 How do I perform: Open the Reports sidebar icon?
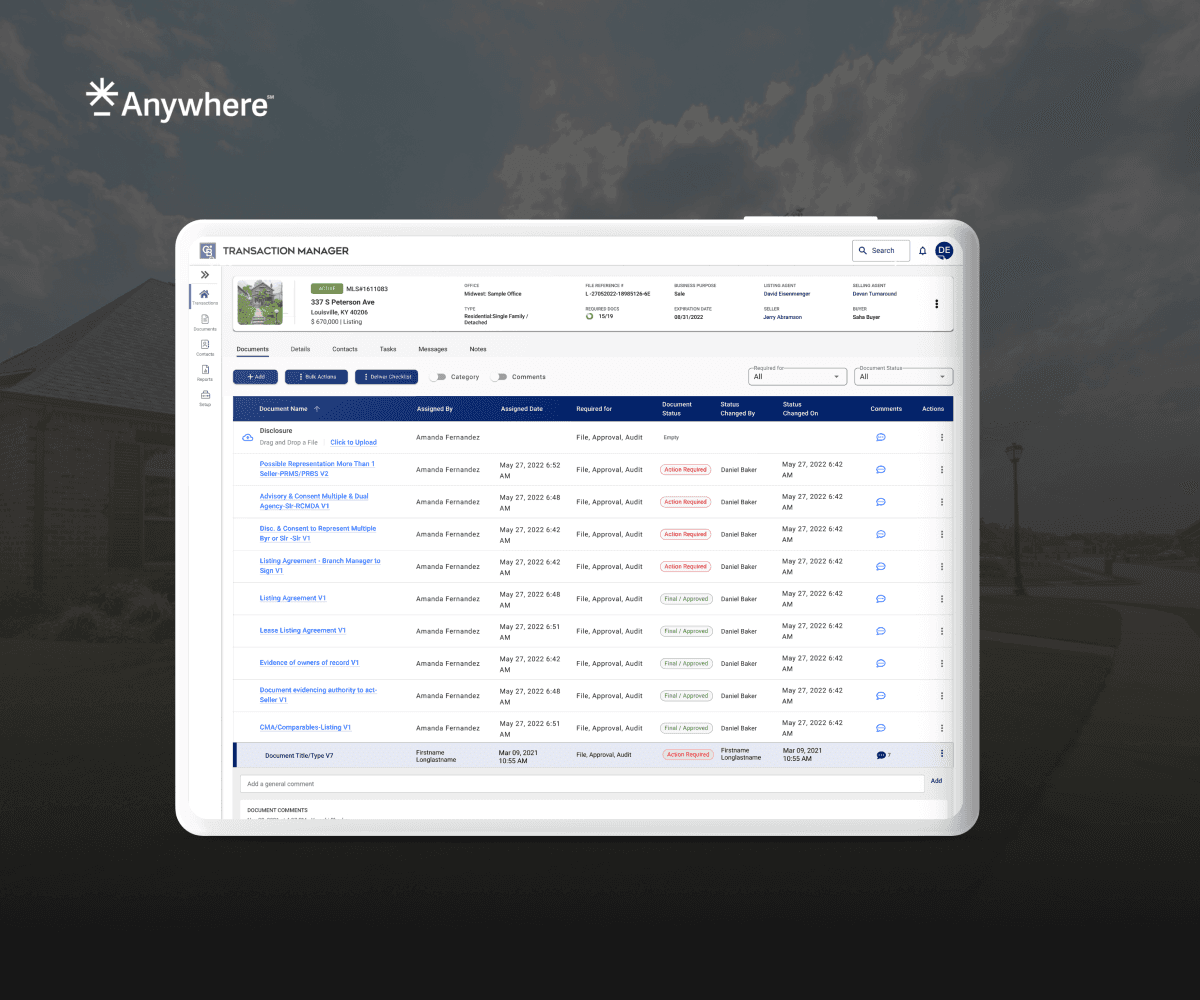(205, 372)
